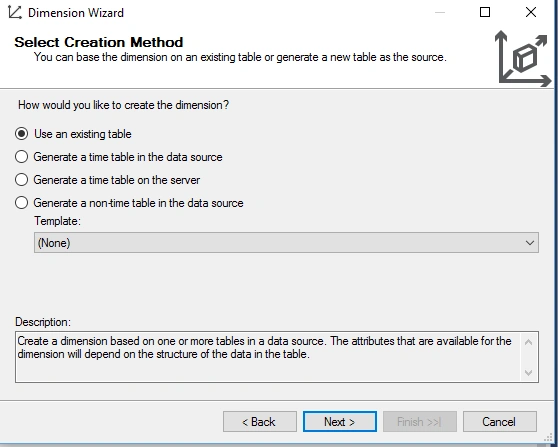The image size is (558, 447).
Task: Click the Next button
Action: coord(340,422)
